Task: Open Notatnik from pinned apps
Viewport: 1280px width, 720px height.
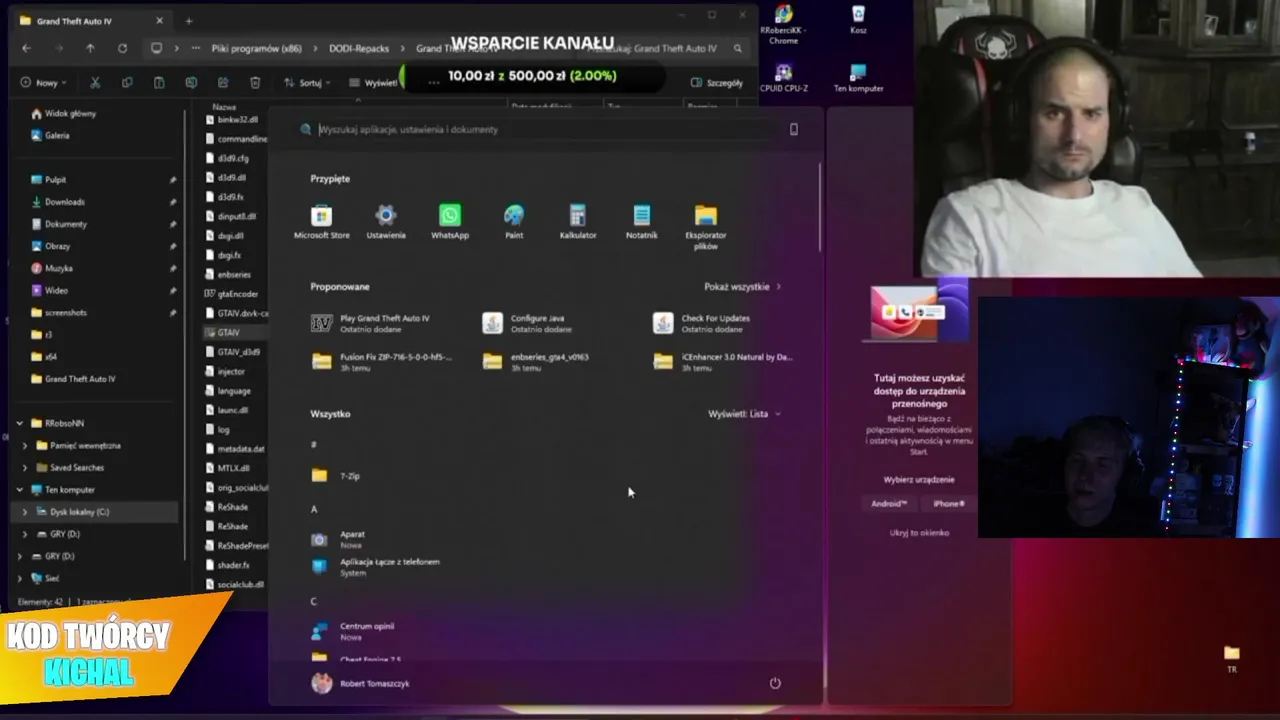Action: click(x=642, y=223)
